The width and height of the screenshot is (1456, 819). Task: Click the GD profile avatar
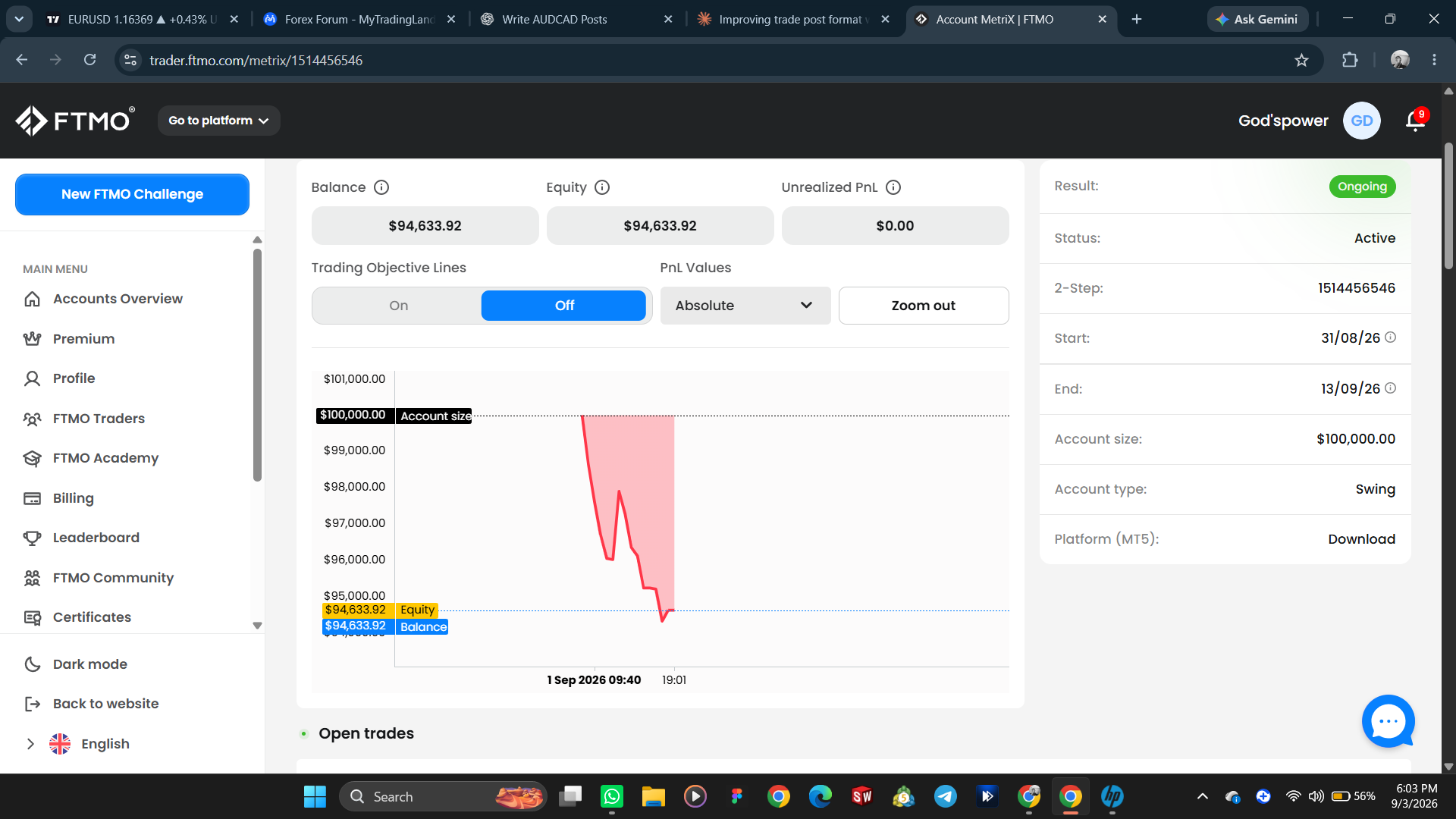1361,121
